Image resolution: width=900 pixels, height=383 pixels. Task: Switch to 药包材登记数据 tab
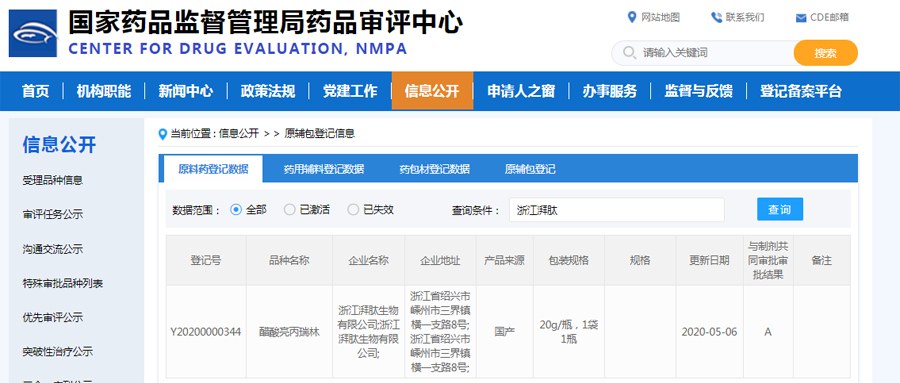435,169
